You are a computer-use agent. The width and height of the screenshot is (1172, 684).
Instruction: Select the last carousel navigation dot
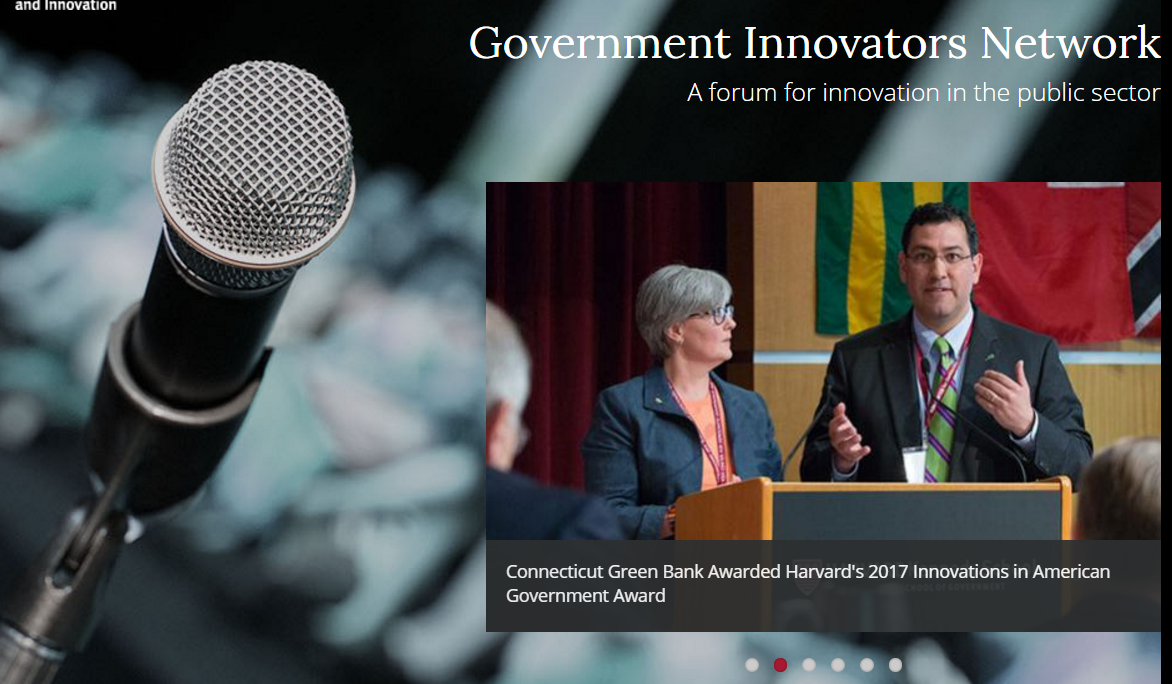click(x=895, y=663)
